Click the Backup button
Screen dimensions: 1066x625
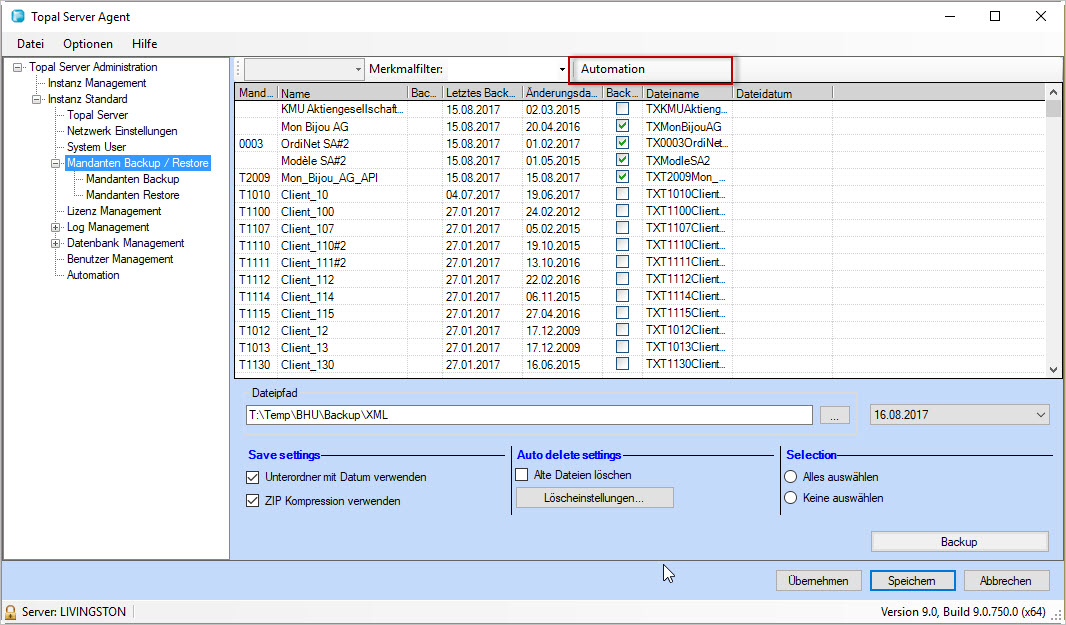click(x=959, y=542)
